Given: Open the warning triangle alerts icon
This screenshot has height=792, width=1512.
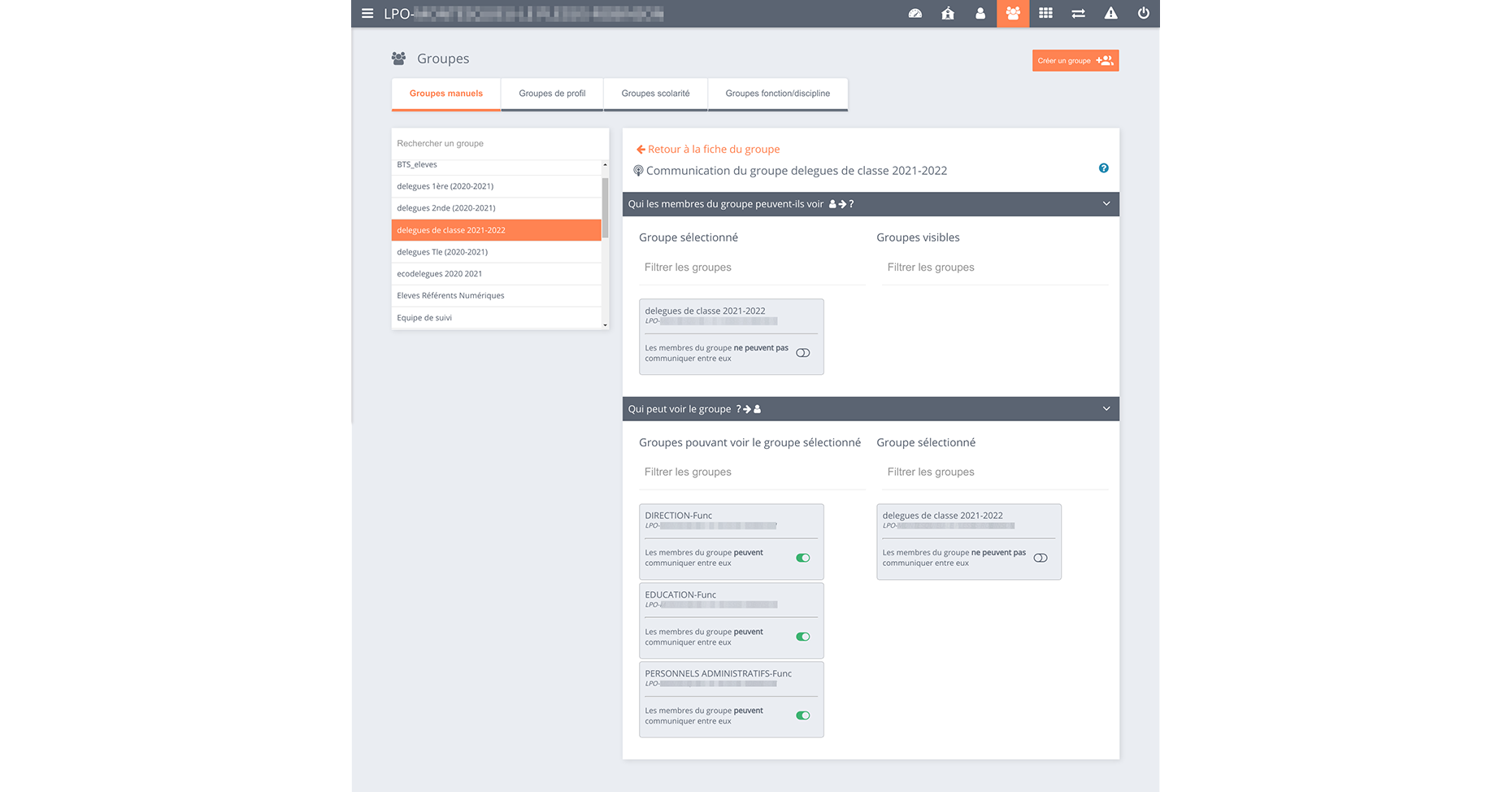Looking at the screenshot, I should pos(1110,14).
